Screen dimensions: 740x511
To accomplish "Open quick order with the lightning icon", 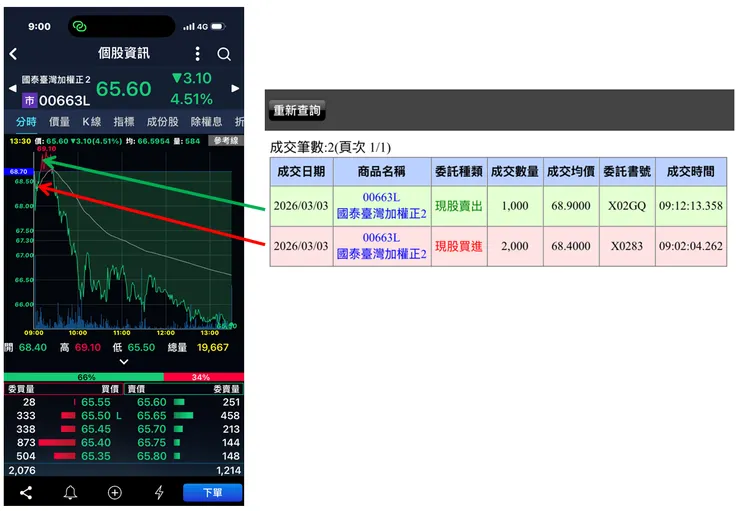I will 159,493.
